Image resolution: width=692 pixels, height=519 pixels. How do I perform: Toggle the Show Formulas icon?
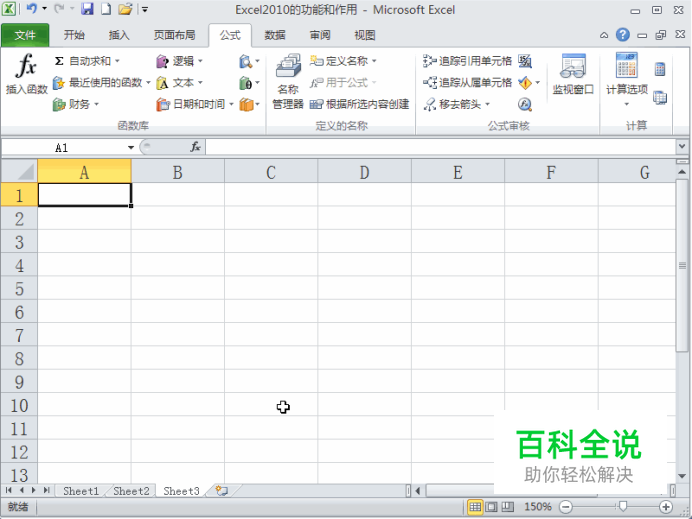pyautogui.click(x=525, y=61)
